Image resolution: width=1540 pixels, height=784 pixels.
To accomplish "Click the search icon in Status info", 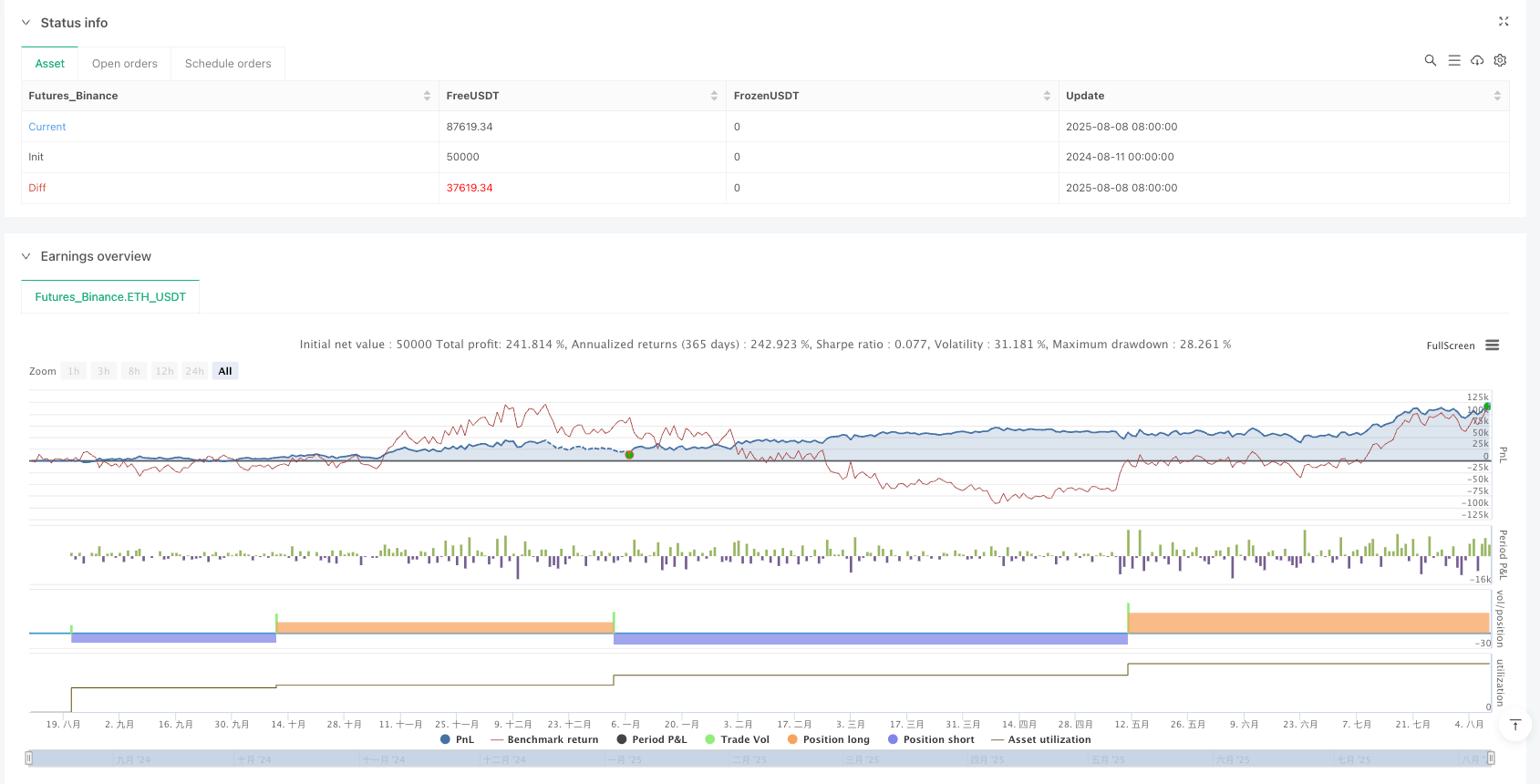I will pyautogui.click(x=1430, y=60).
